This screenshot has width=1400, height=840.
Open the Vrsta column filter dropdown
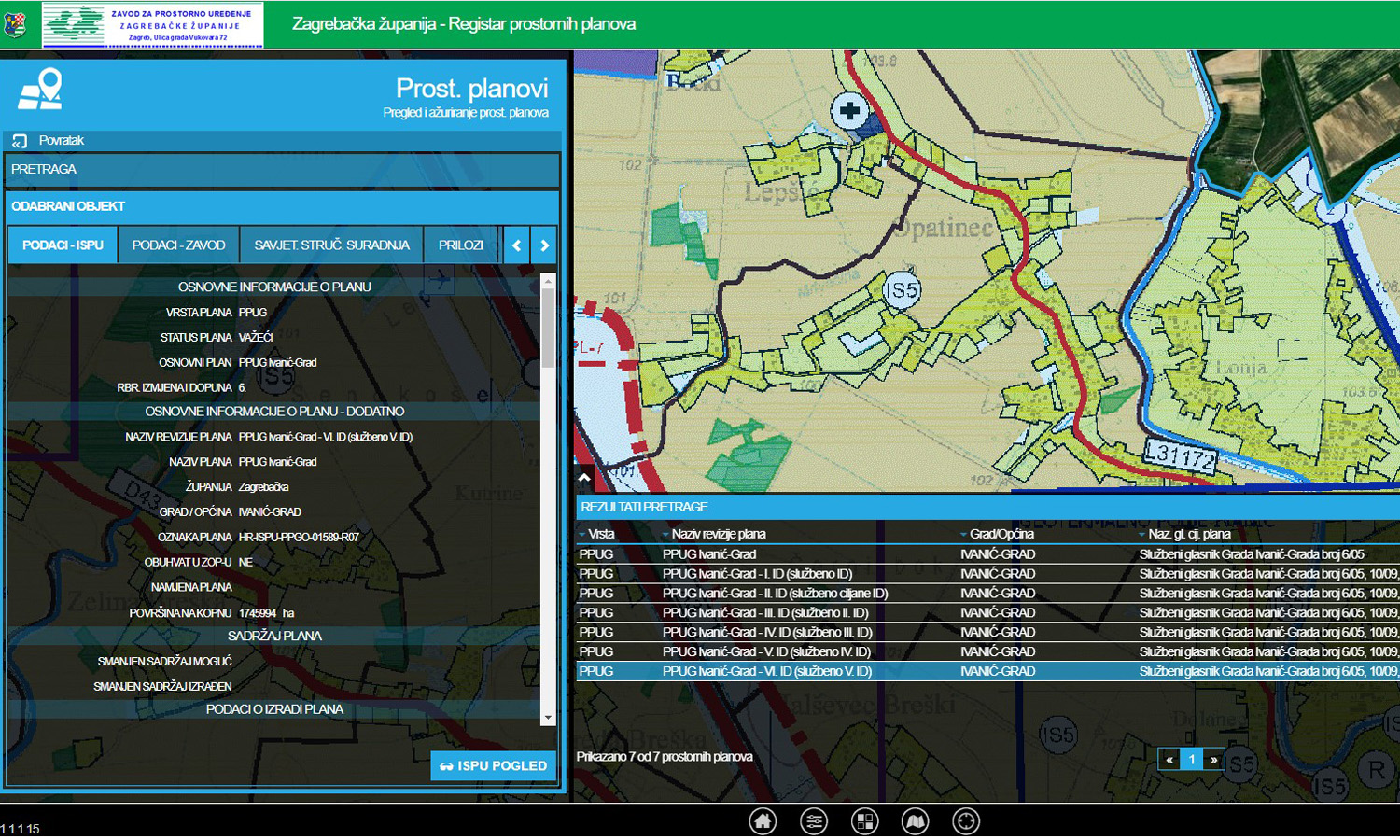pos(582,535)
